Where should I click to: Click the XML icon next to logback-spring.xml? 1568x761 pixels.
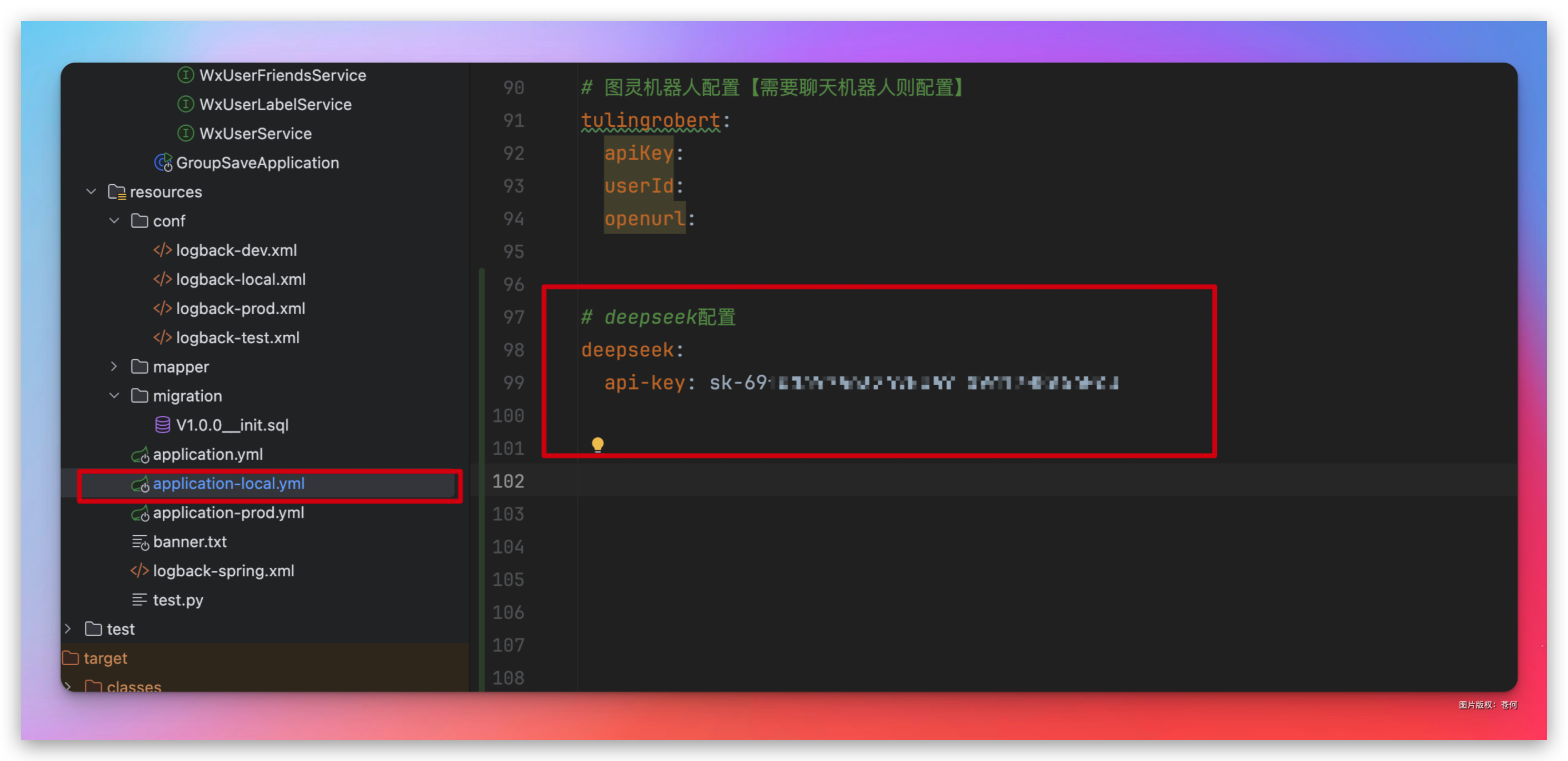(139, 570)
